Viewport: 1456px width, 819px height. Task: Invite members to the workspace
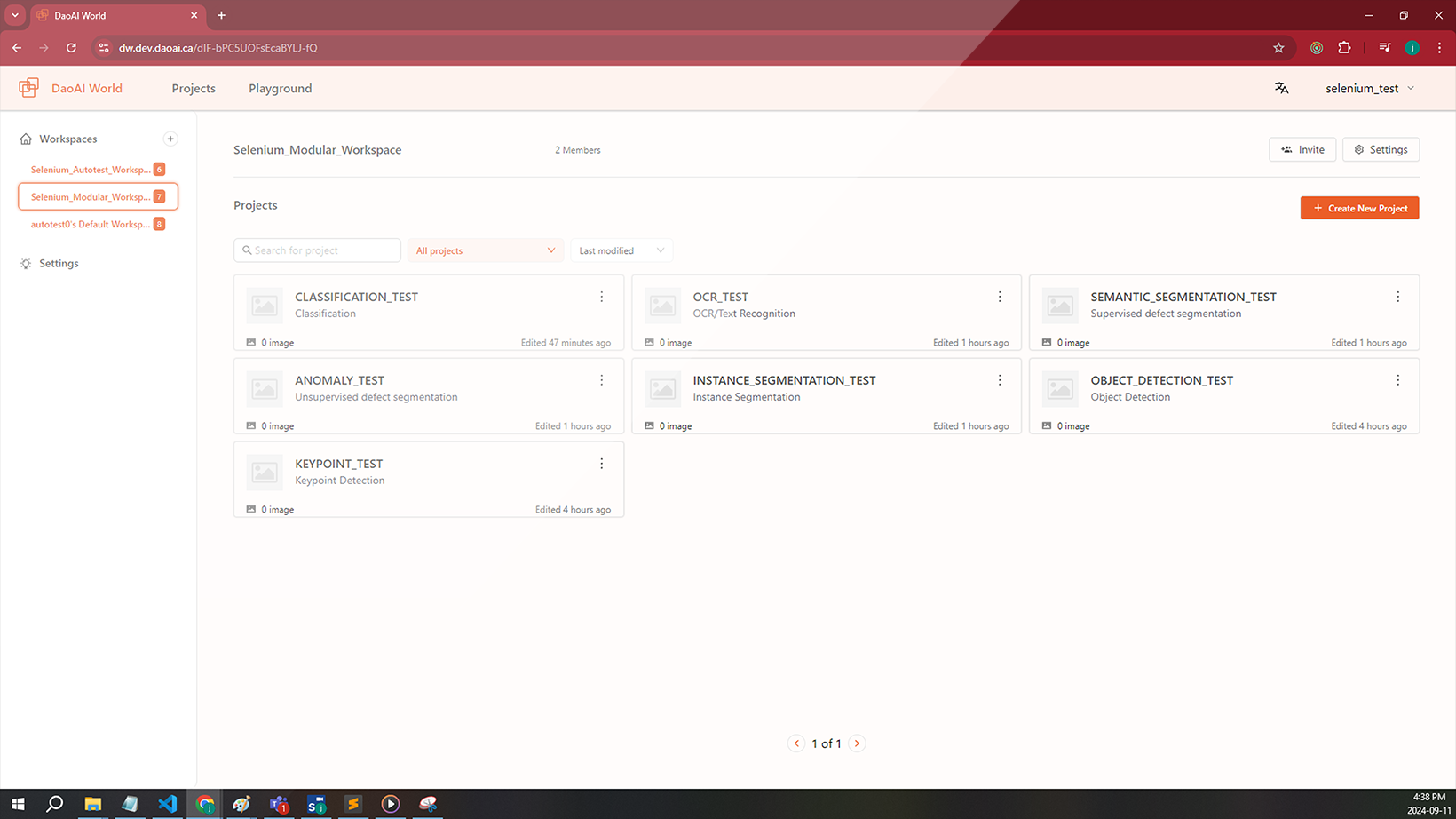point(1302,149)
